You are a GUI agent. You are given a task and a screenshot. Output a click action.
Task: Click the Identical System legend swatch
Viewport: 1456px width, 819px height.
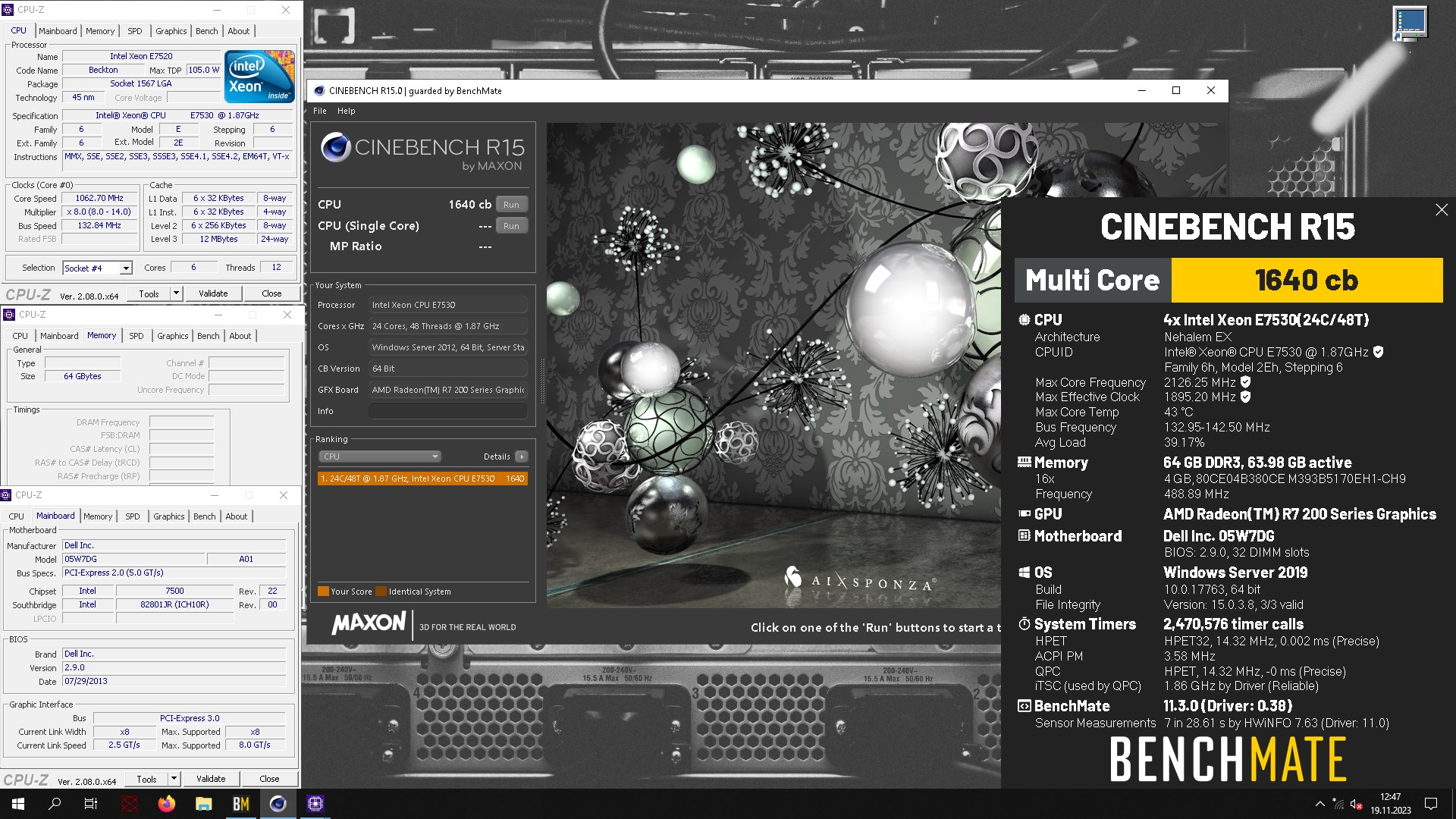[381, 591]
